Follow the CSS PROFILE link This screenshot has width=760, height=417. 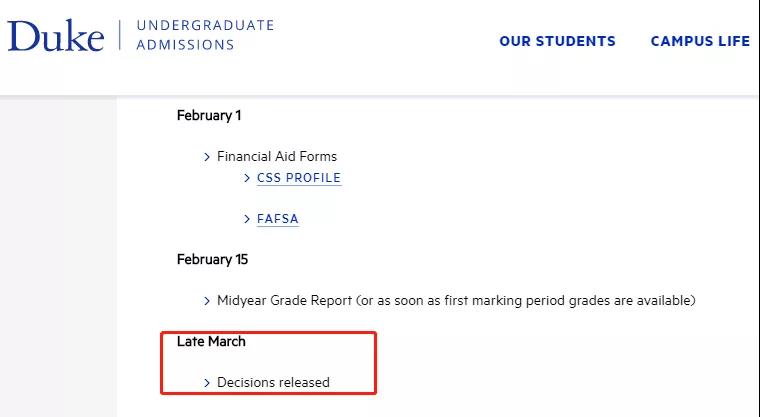click(x=298, y=178)
